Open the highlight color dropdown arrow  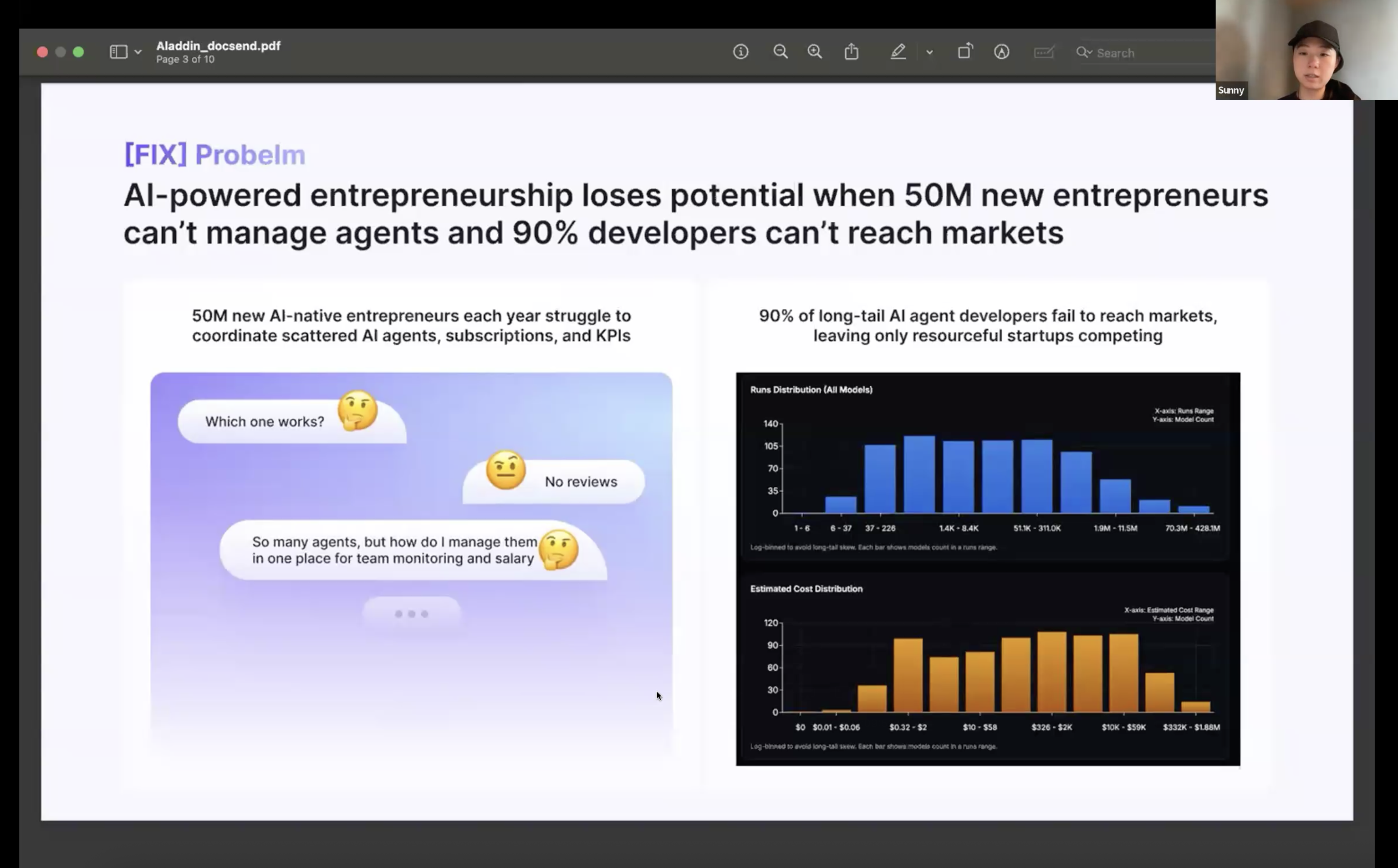coord(929,52)
